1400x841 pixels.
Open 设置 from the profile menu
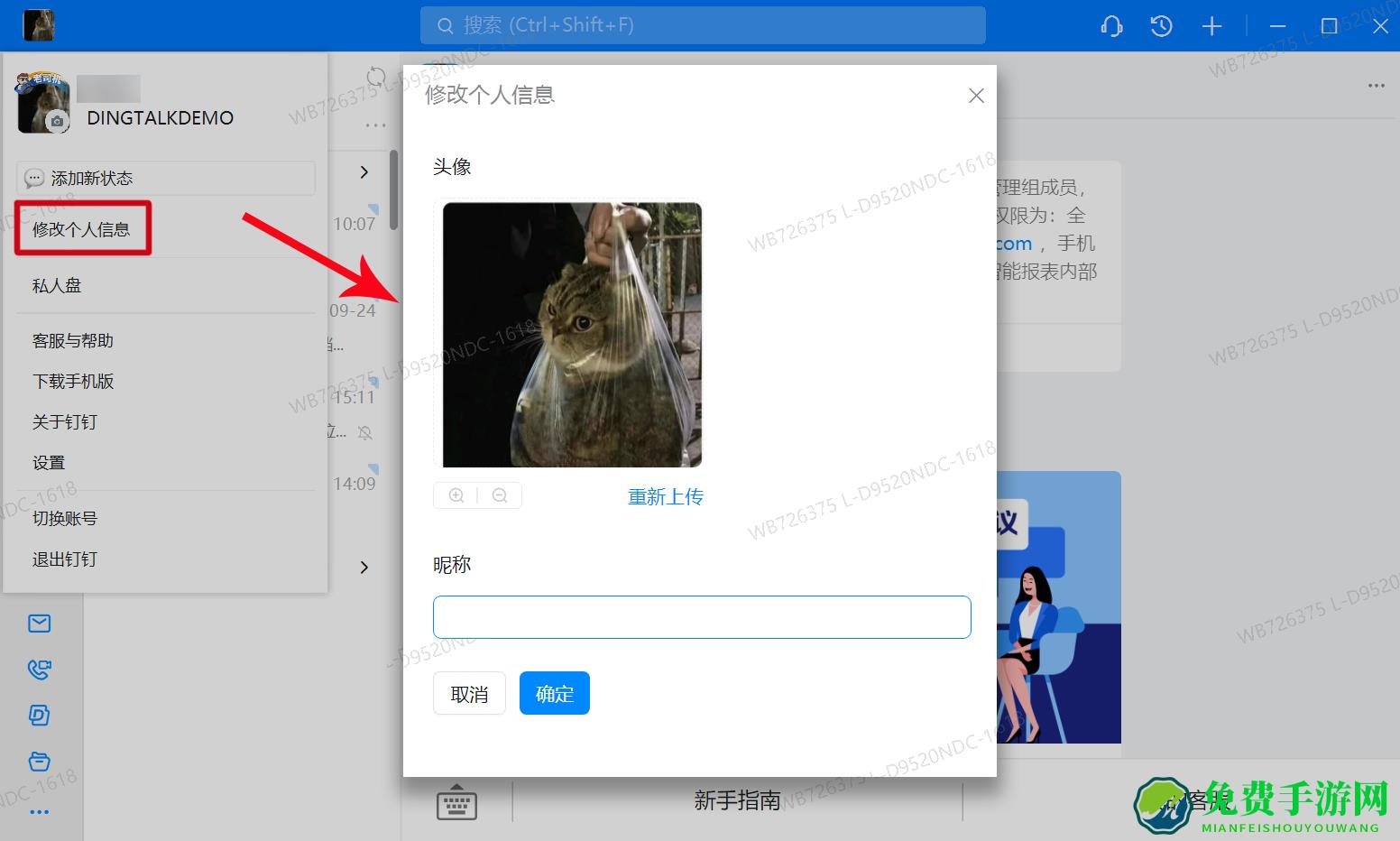pos(49,463)
